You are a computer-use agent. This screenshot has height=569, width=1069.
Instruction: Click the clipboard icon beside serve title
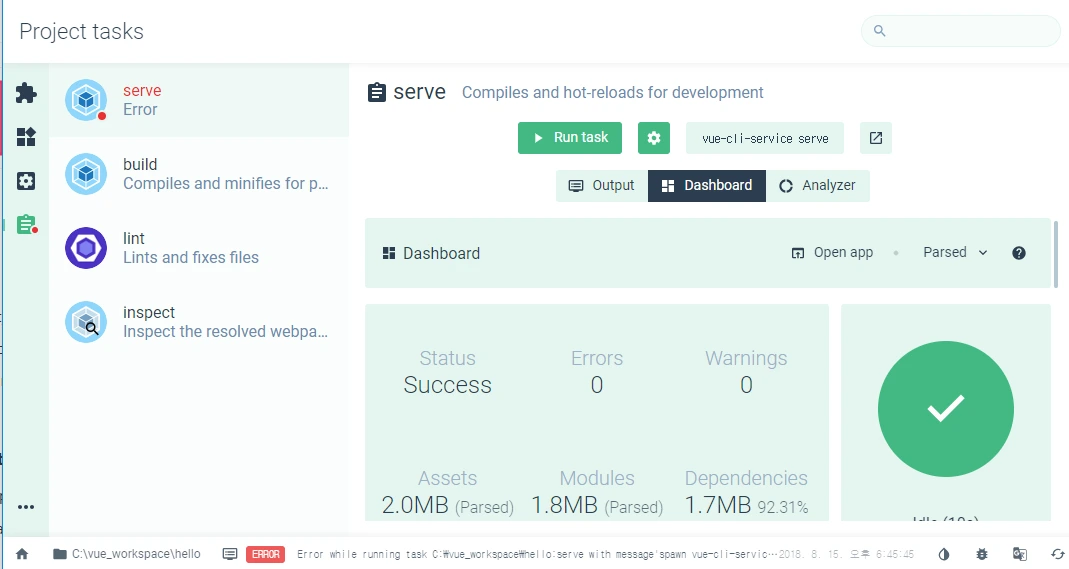coord(376,92)
